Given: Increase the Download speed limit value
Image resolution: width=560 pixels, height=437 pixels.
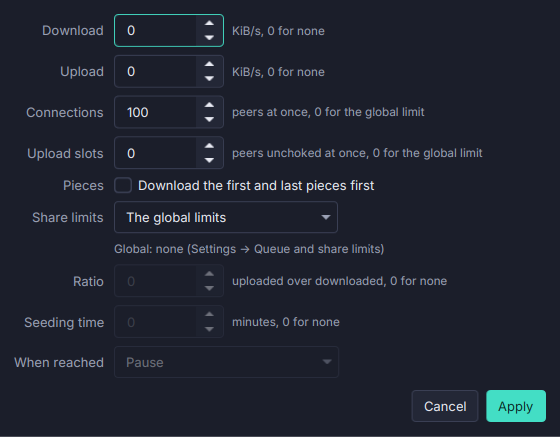Looking at the screenshot, I should [209, 23].
